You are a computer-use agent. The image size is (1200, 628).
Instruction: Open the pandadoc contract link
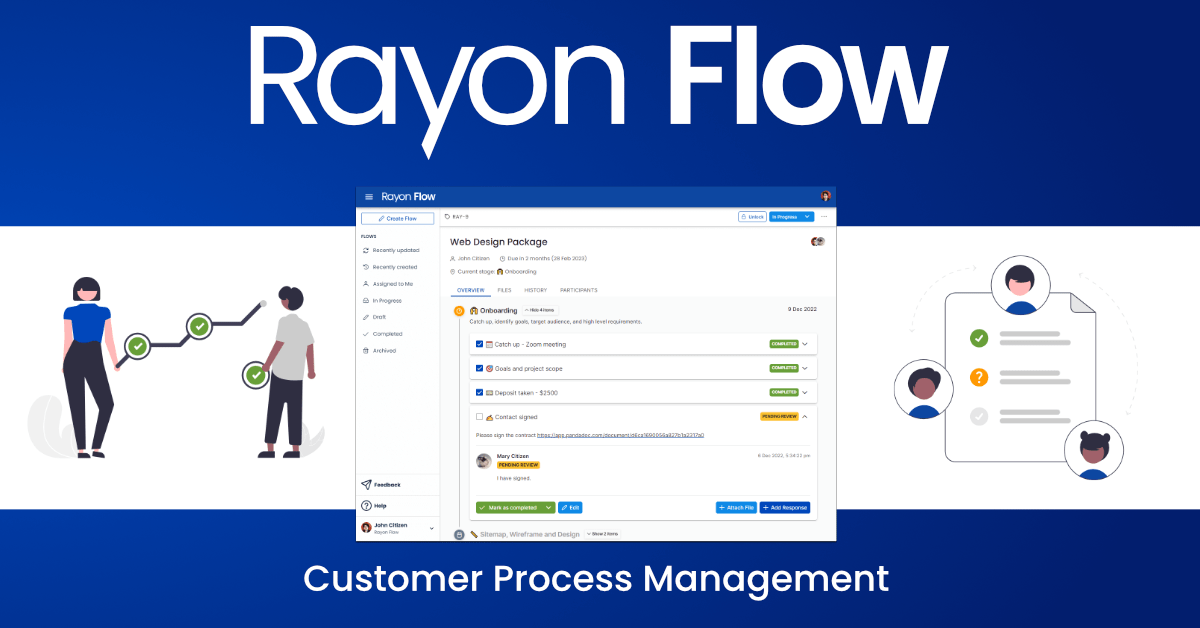(x=621, y=435)
